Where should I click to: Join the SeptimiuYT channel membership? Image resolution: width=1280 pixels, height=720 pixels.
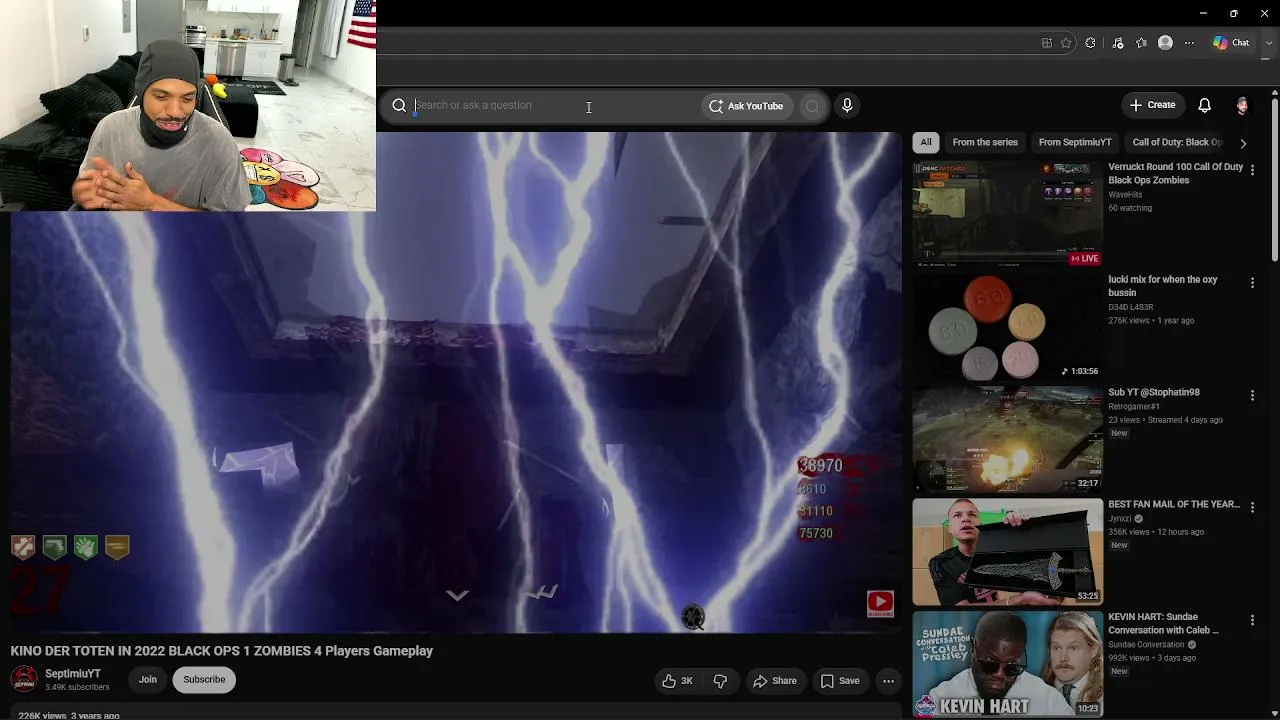coord(148,680)
